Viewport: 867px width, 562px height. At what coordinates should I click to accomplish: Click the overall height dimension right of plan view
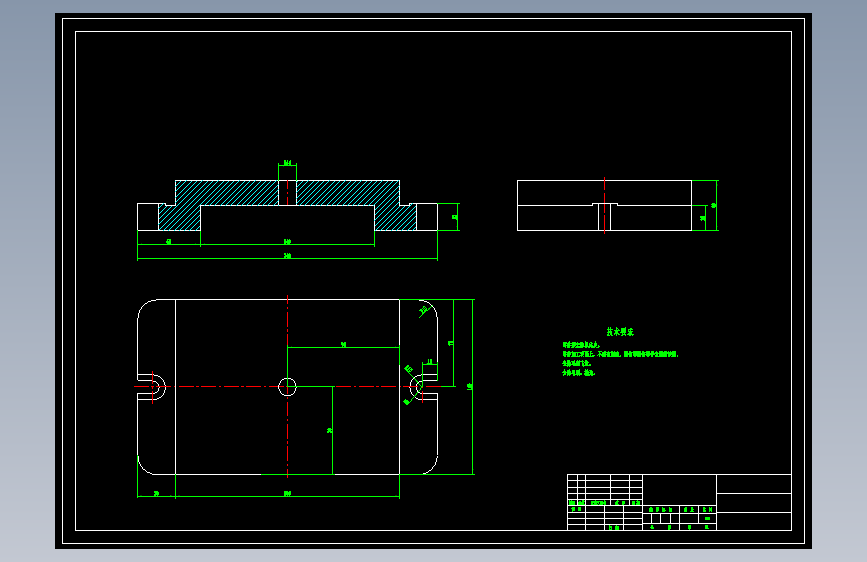pyautogui.click(x=471, y=387)
